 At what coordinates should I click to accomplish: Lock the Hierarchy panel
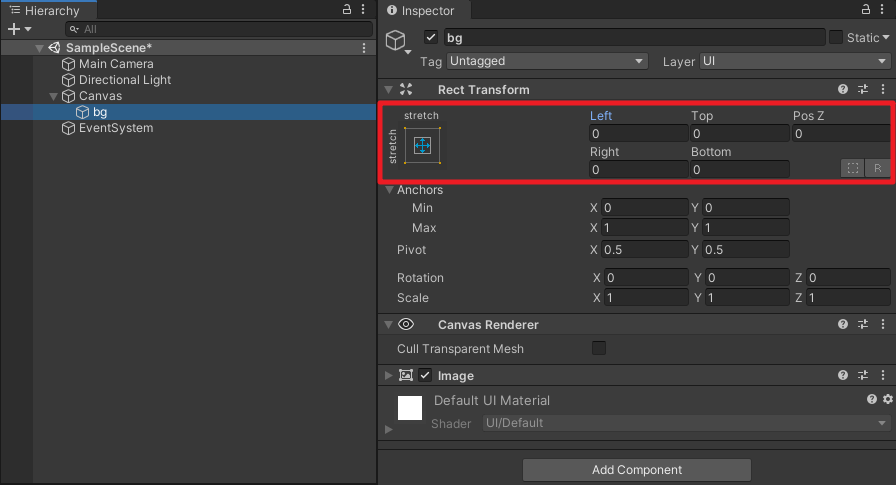(347, 9)
